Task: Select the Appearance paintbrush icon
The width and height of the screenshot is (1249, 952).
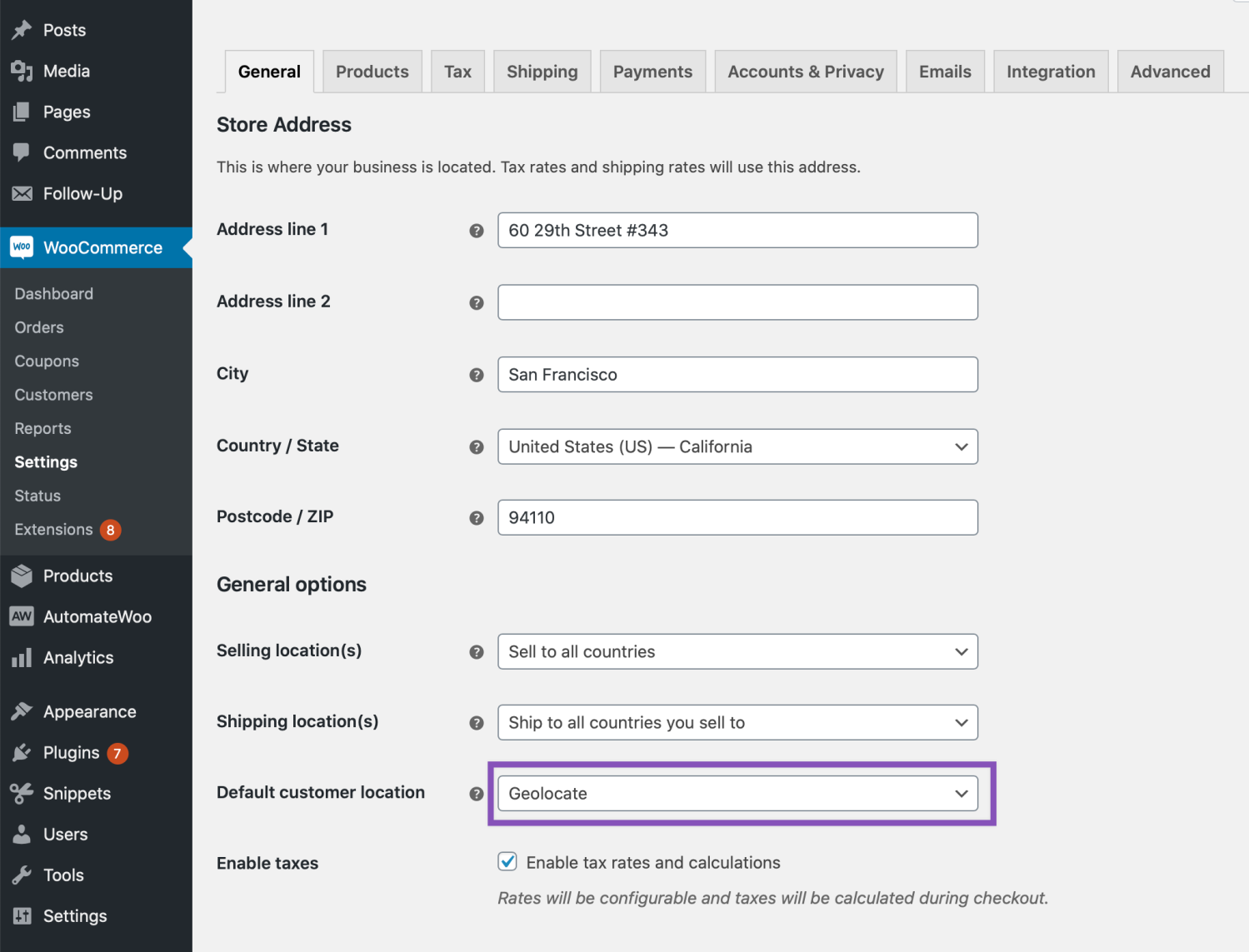Action: coord(22,711)
